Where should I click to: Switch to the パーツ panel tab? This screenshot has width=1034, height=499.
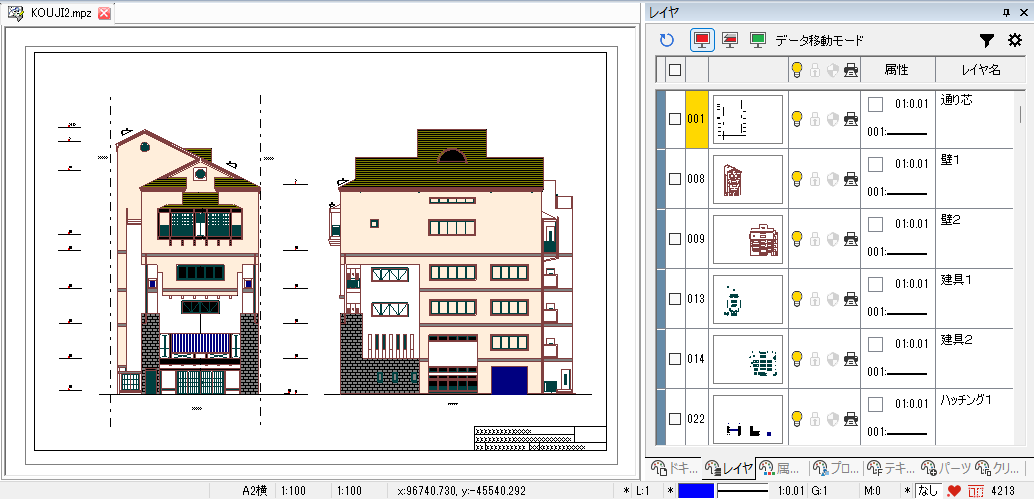point(945,469)
